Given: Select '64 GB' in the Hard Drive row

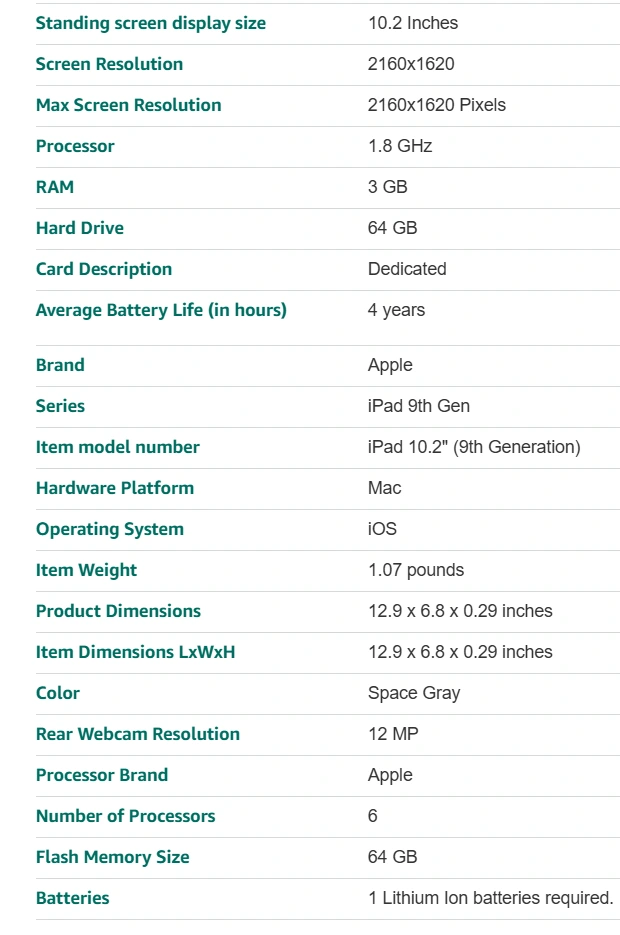Looking at the screenshot, I should (392, 228).
